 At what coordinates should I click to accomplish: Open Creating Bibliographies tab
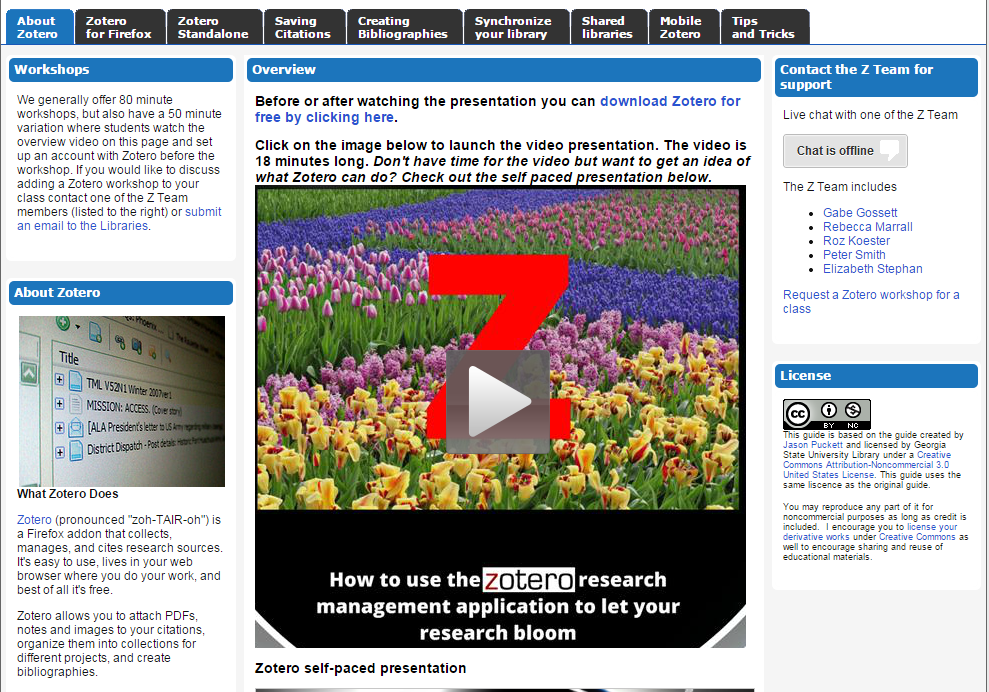tap(404, 27)
